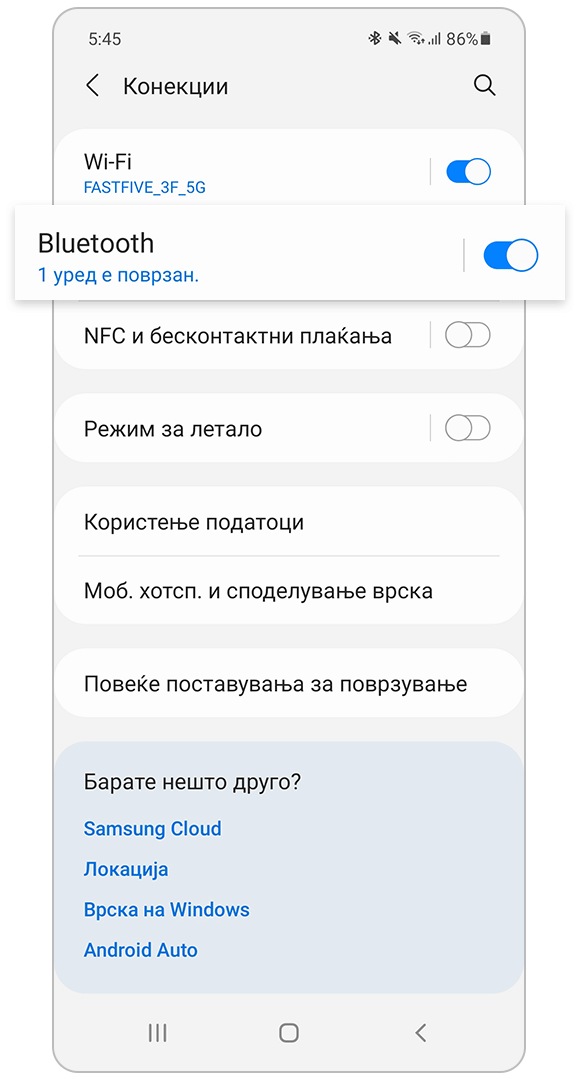Tap the back arrow to exit Конекции
This screenshot has width=580, height=1080.
click(92, 86)
